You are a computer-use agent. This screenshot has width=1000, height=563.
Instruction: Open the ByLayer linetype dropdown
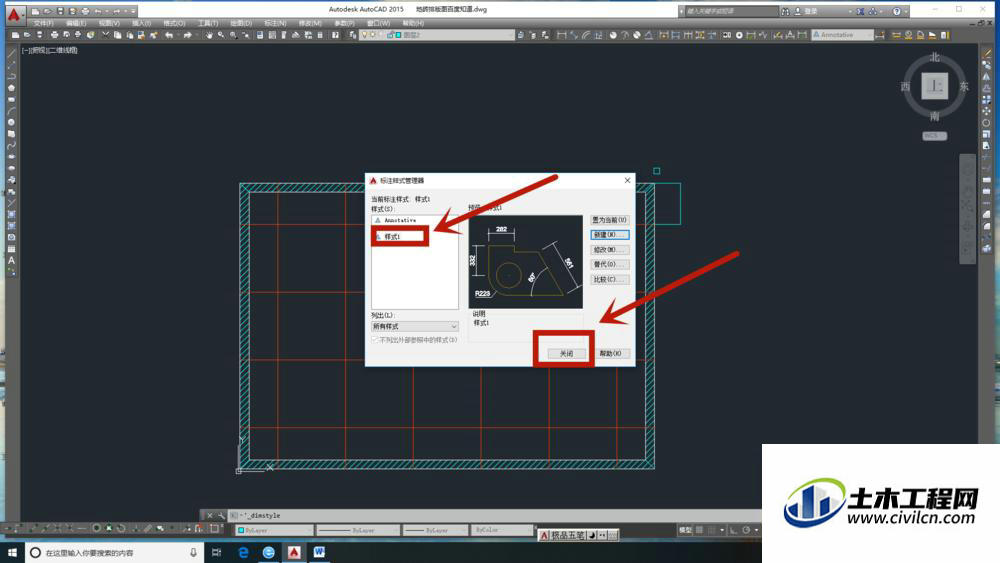tap(358, 530)
